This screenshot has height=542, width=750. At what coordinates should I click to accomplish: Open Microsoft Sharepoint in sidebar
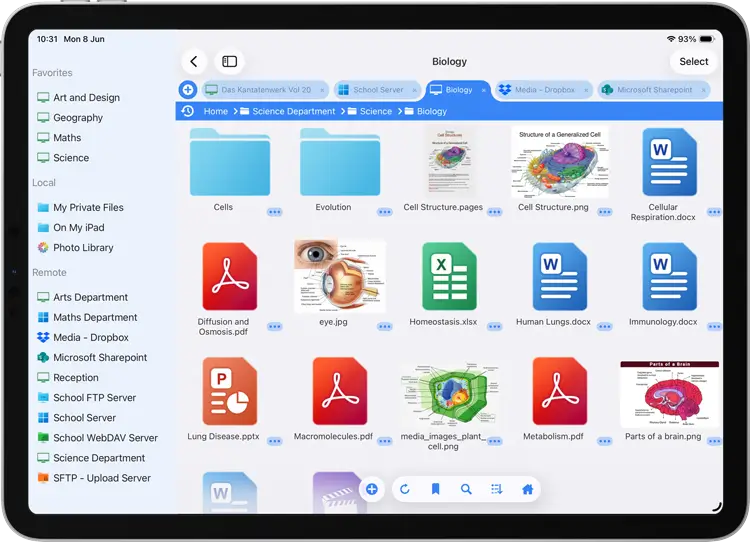[92, 358]
